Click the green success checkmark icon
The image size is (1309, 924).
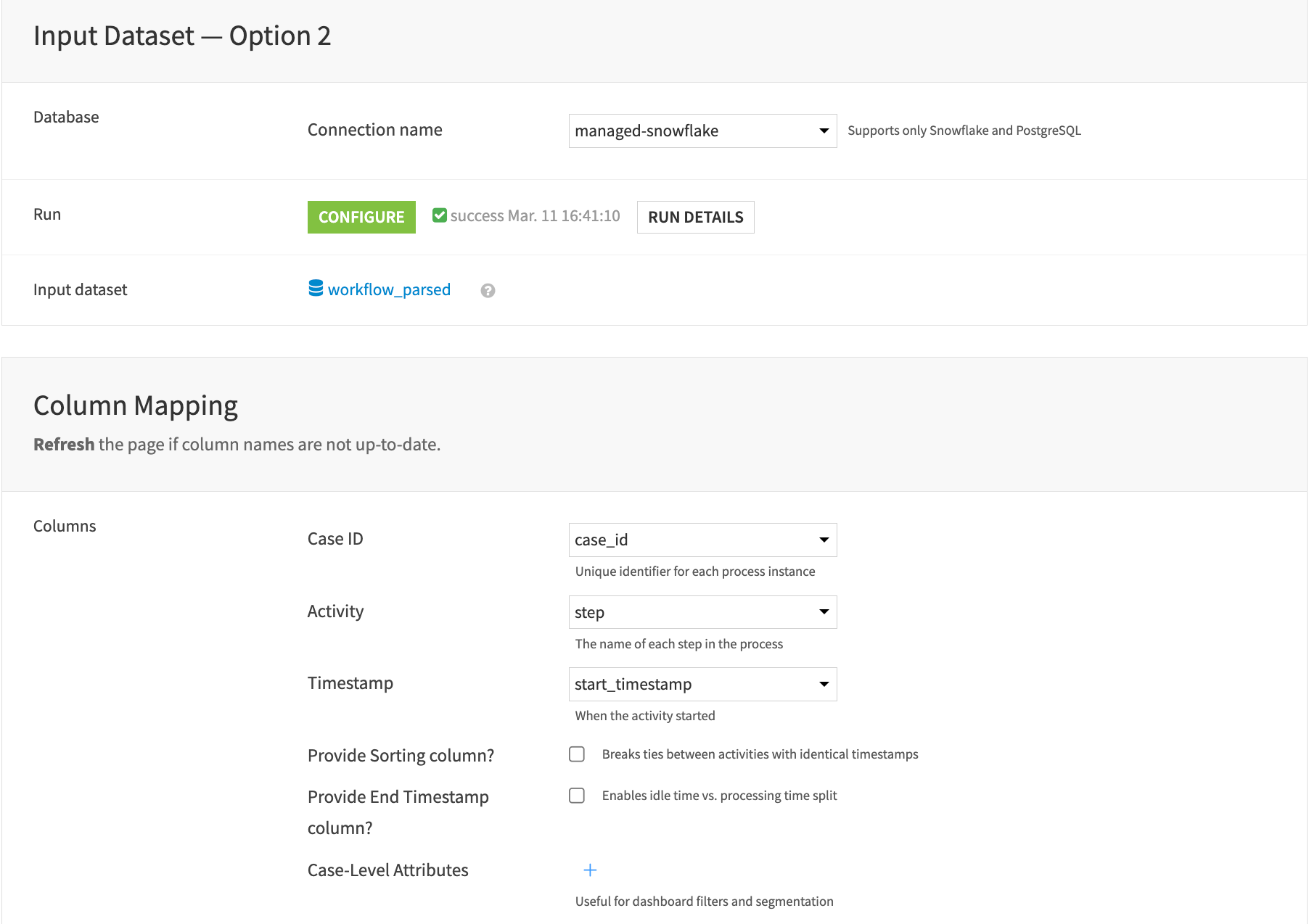click(x=440, y=215)
